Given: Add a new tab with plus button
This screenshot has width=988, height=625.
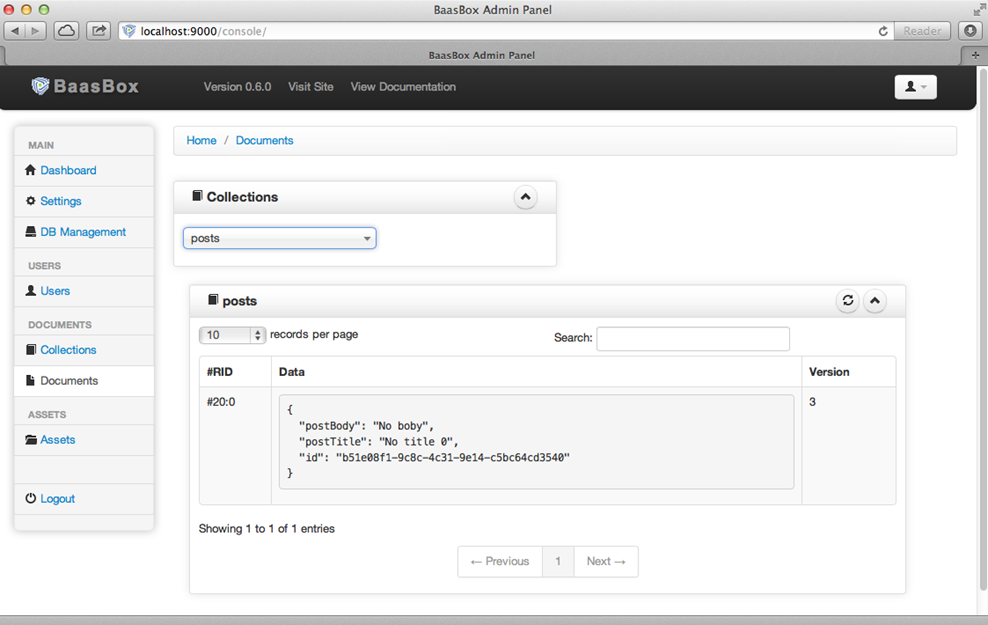Looking at the screenshot, I should [x=975, y=55].
